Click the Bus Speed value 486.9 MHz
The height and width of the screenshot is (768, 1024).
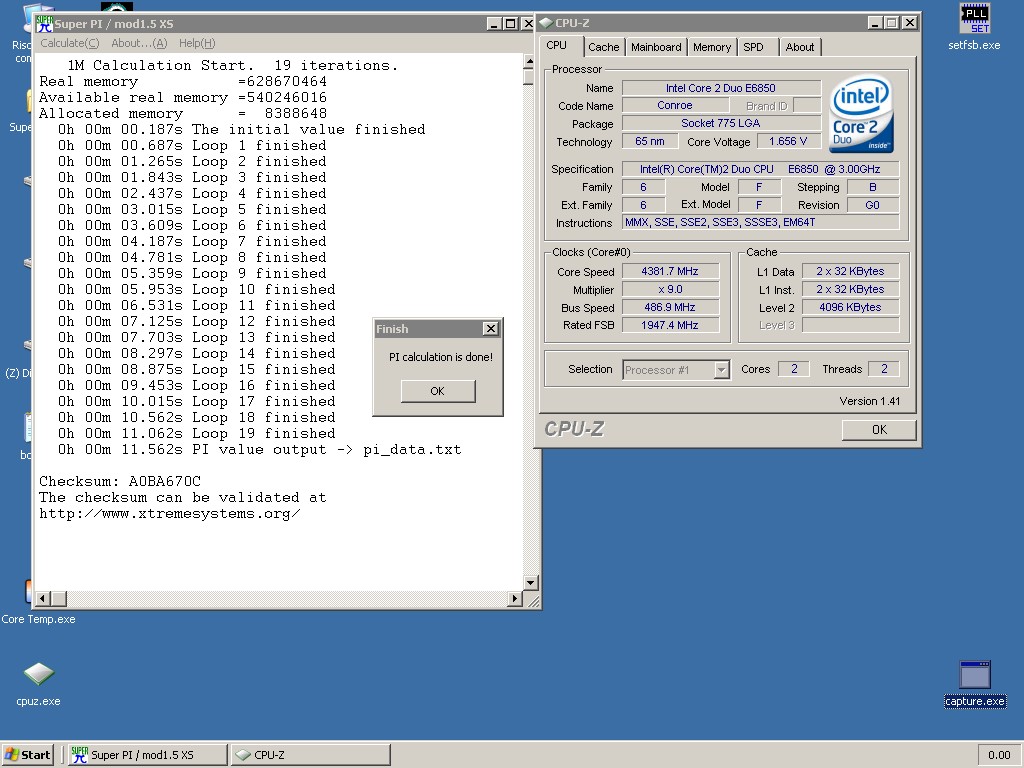pyautogui.click(x=670, y=307)
